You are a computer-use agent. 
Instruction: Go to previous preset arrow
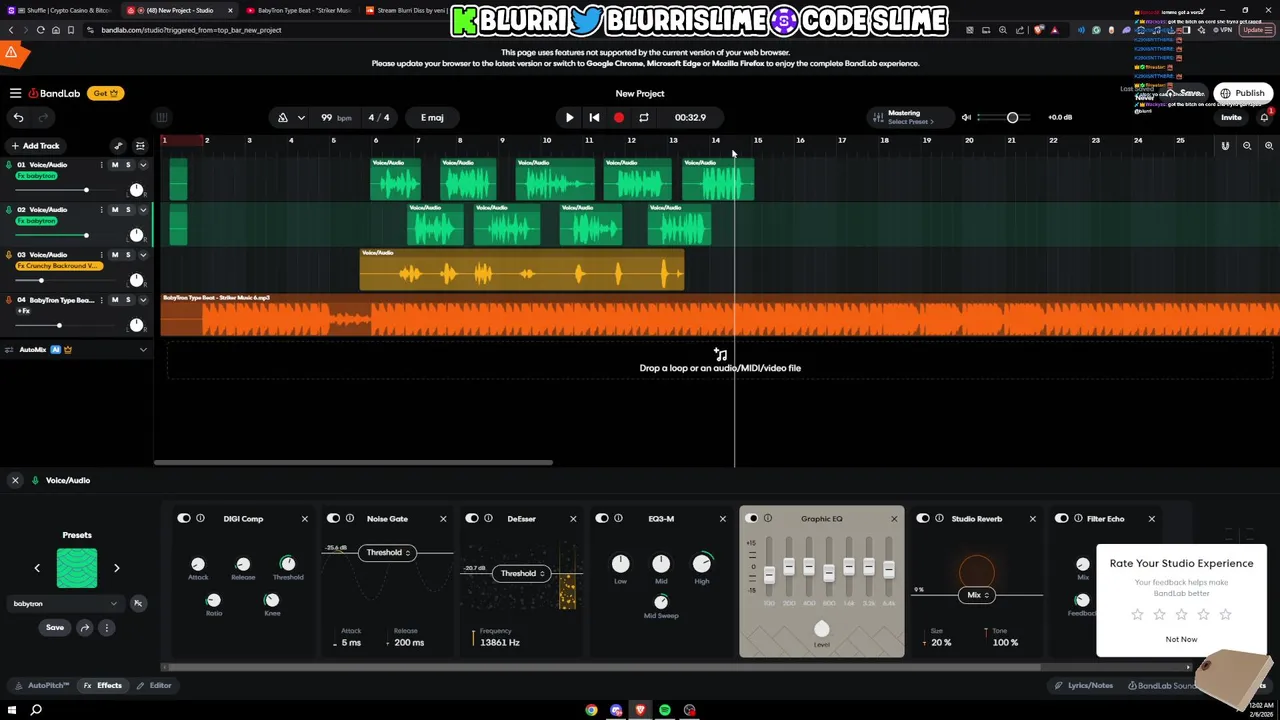(38, 568)
